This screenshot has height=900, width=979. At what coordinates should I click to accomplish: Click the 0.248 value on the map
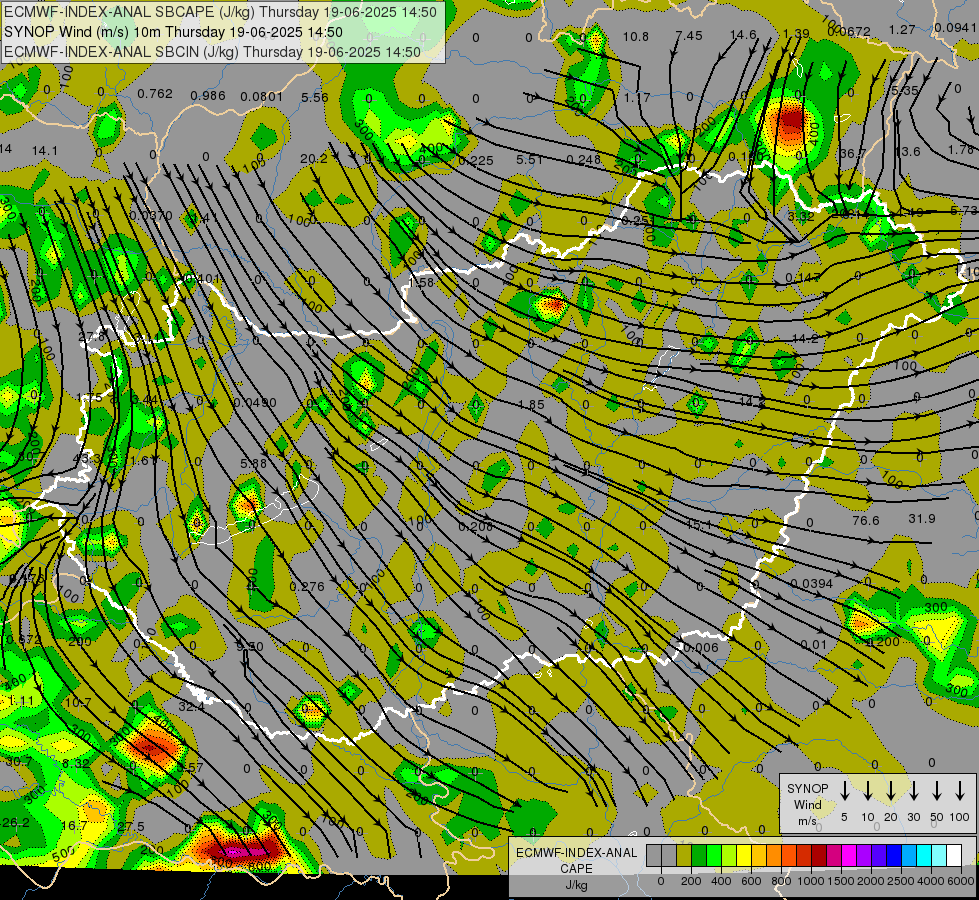tap(583, 159)
